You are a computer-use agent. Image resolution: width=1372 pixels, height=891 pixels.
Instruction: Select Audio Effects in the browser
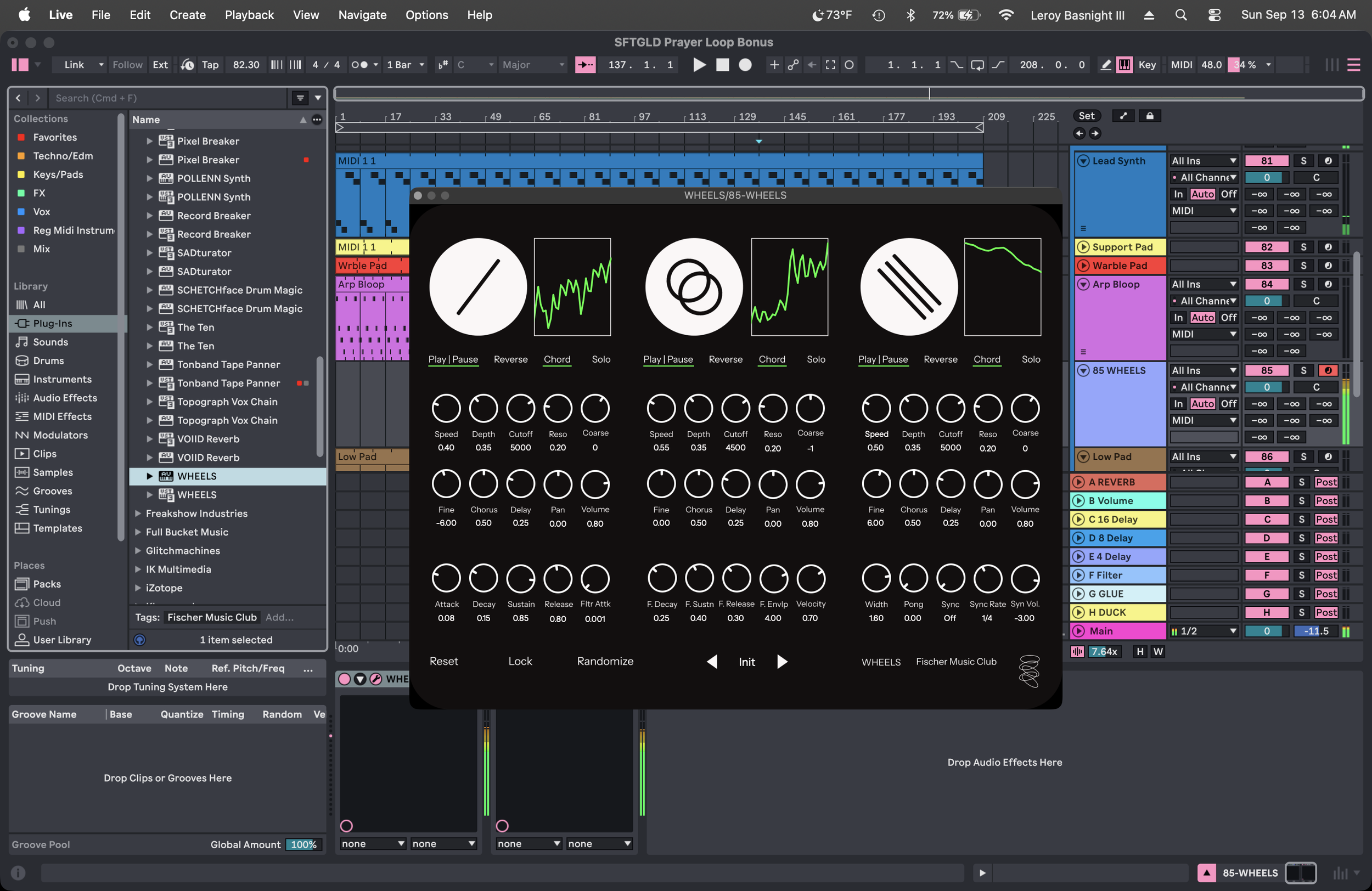(65, 398)
